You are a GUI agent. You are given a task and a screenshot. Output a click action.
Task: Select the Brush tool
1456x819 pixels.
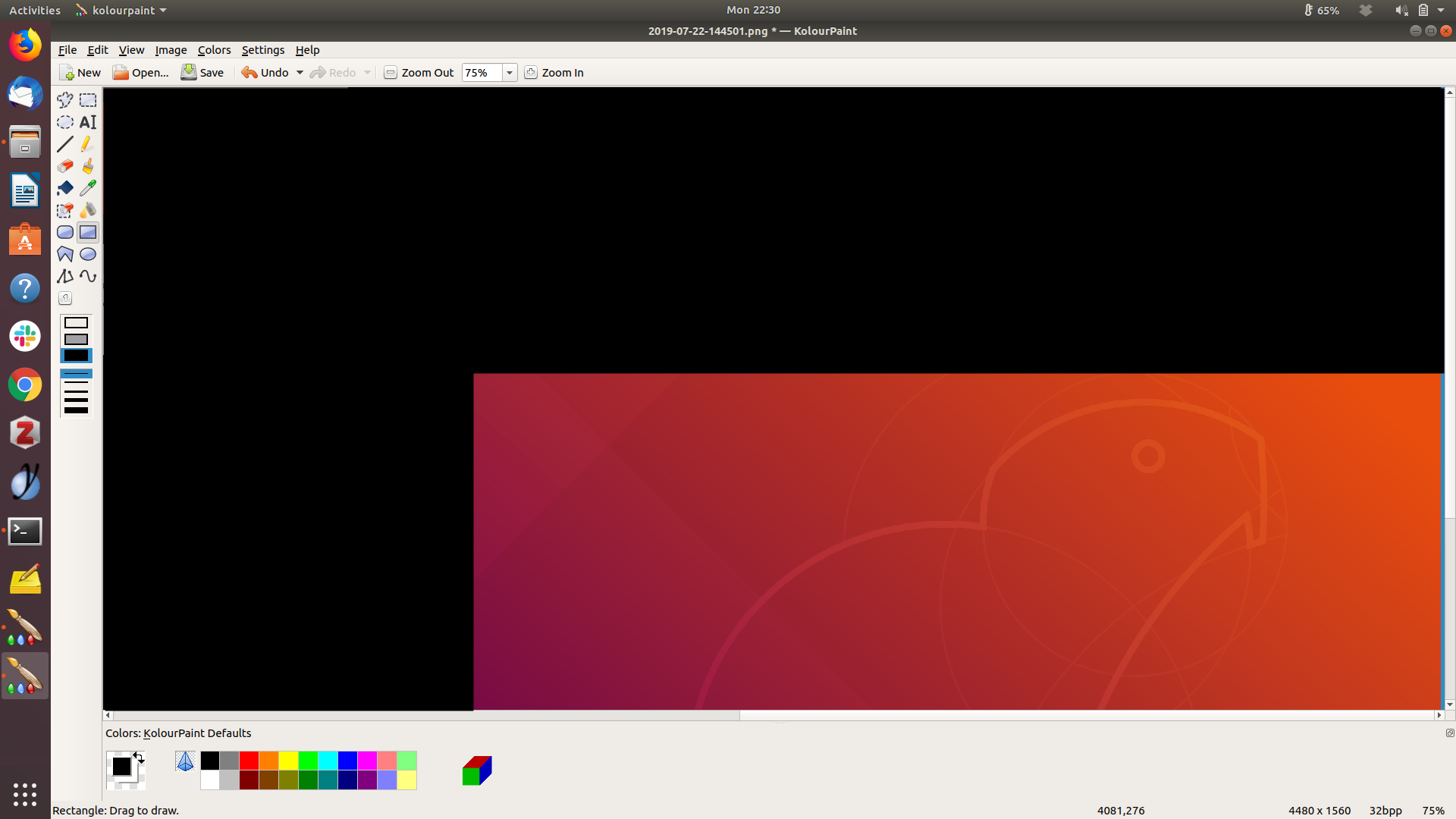tap(88, 166)
